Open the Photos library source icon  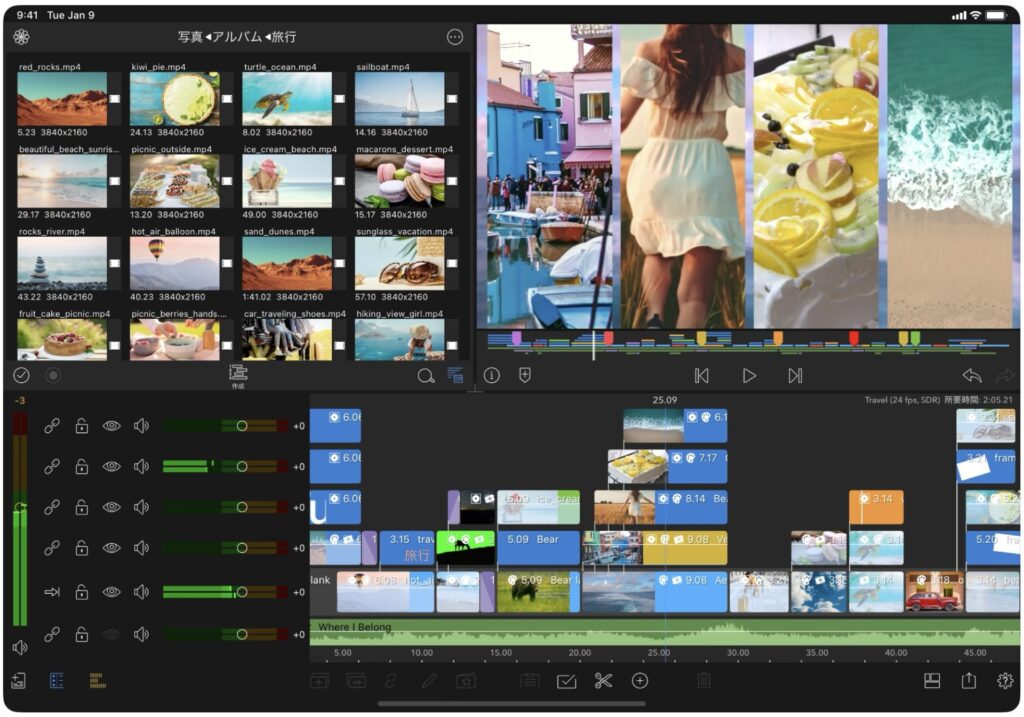click(x=21, y=37)
